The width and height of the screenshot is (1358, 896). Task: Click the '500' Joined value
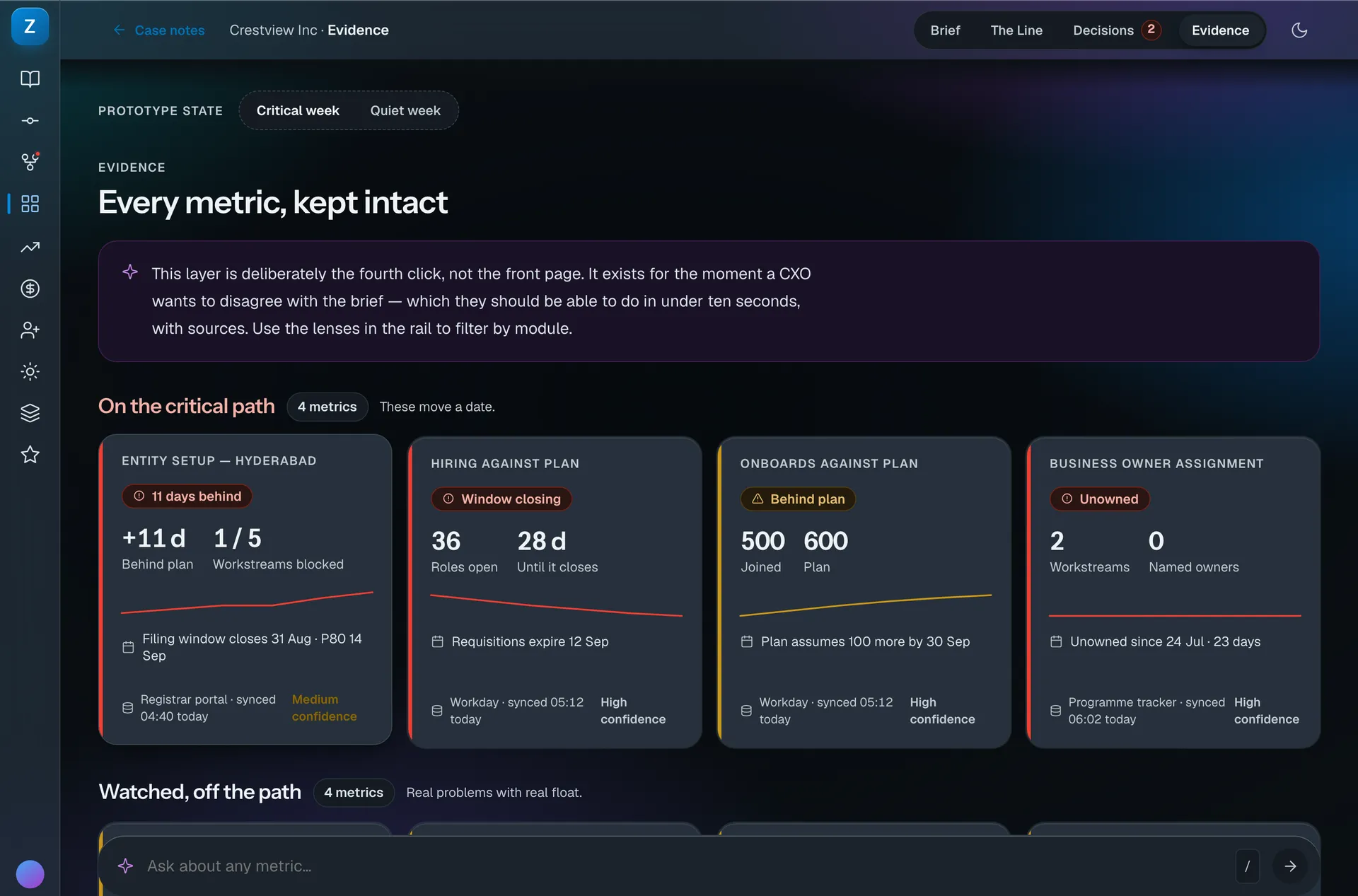pos(762,542)
